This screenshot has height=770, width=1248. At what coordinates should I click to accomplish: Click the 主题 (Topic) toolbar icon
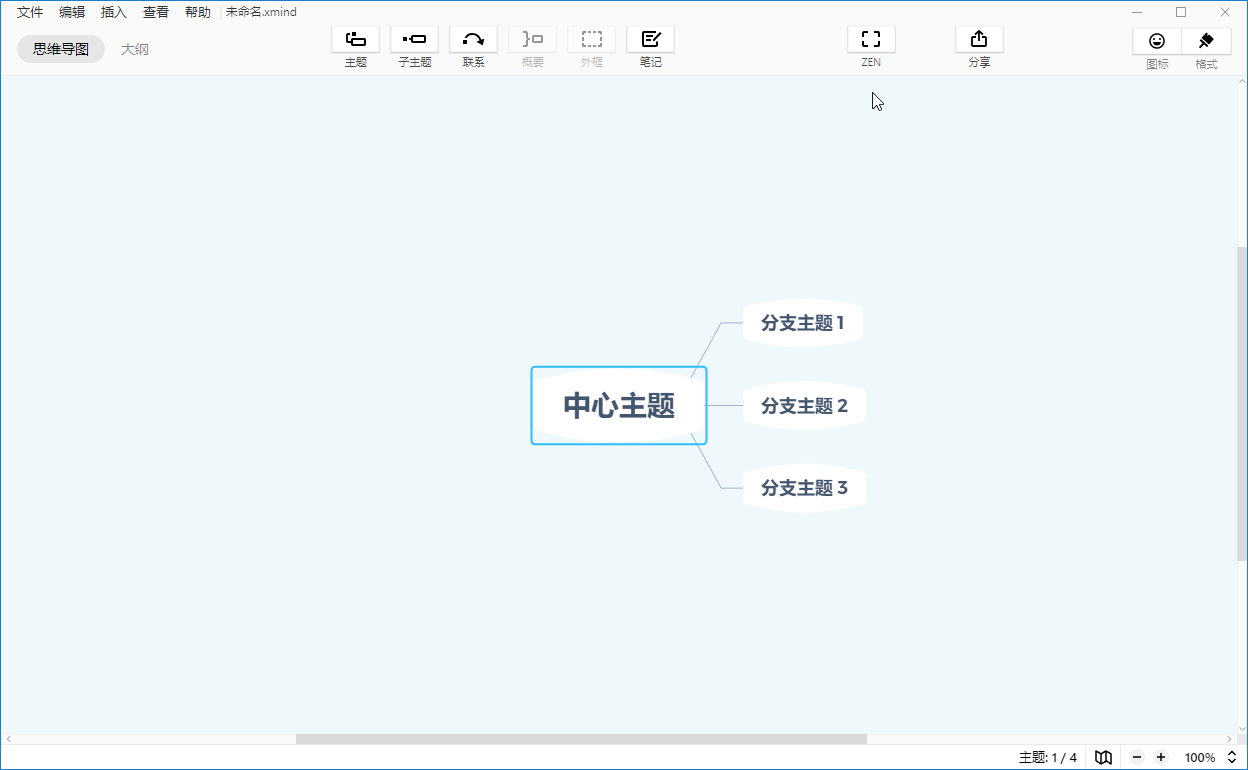pos(355,40)
